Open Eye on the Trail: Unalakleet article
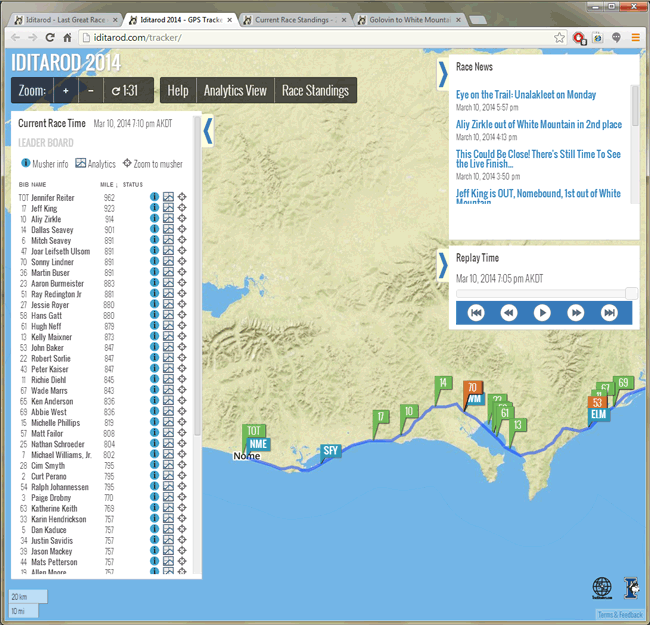The height and width of the screenshot is (625, 650). click(526, 94)
